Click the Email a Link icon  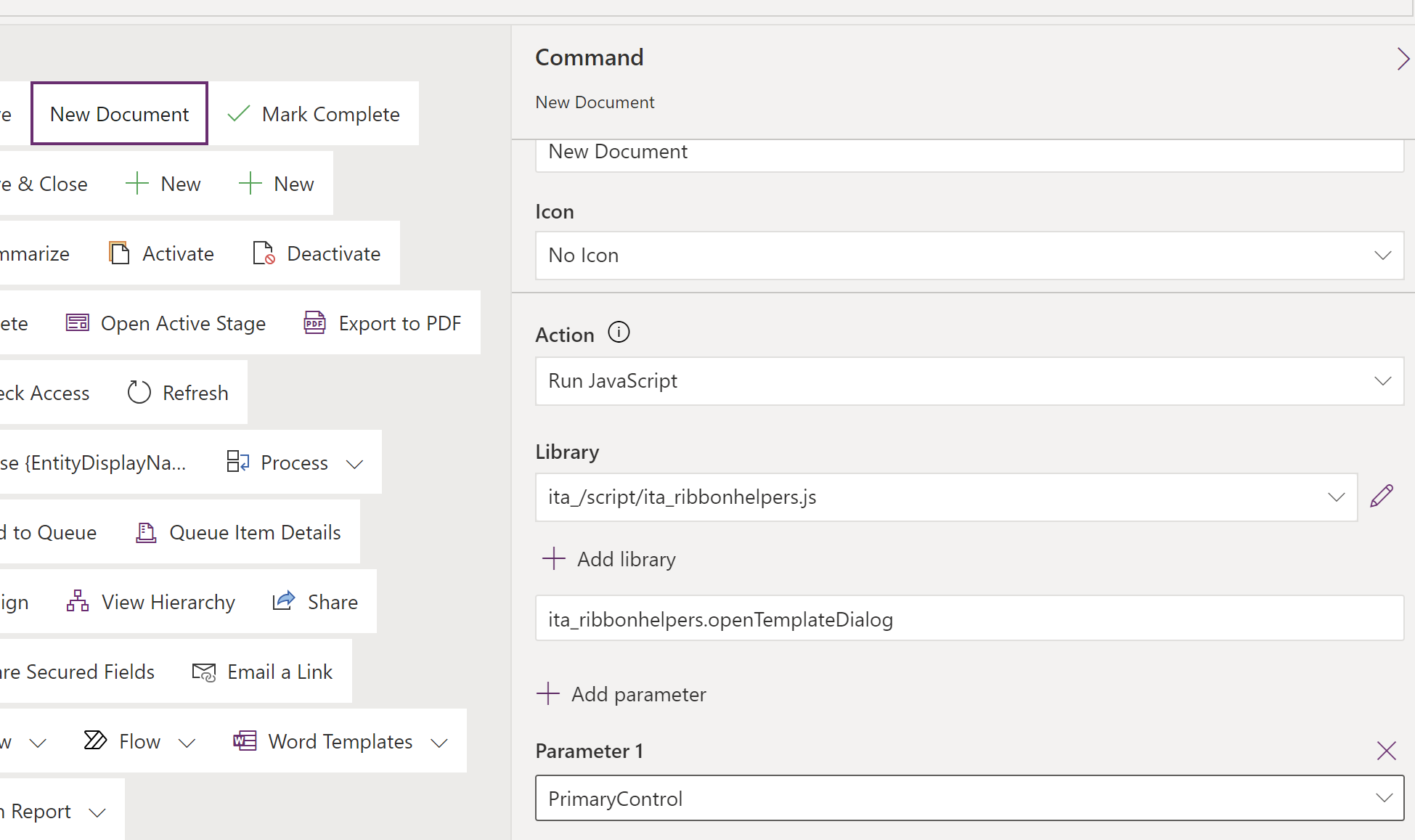point(203,672)
